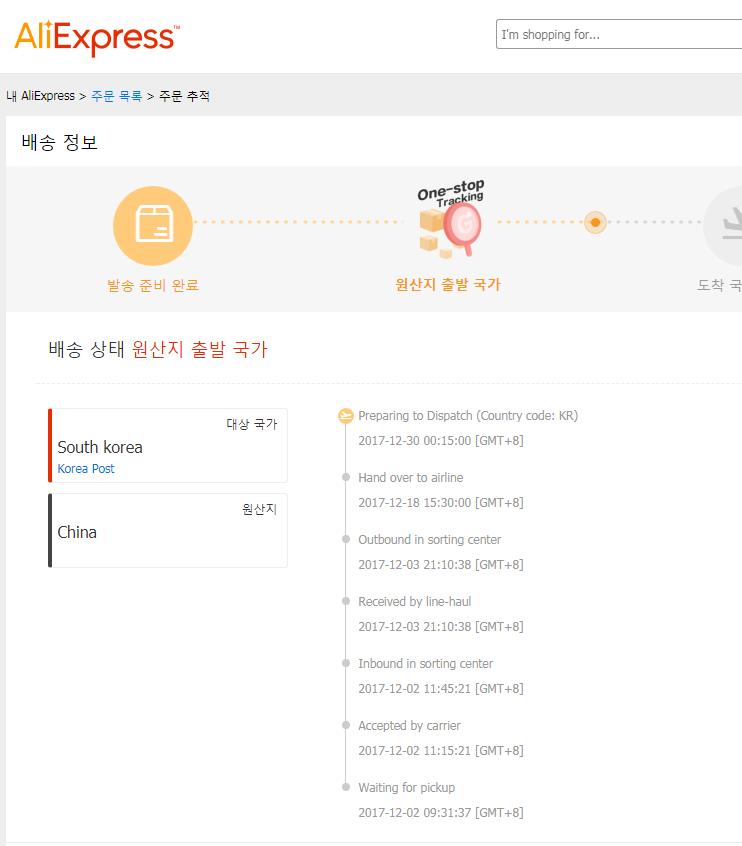Click the Received by line-haul timeline dot
Viewport: 742px width, 846px height.
click(x=346, y=602)
